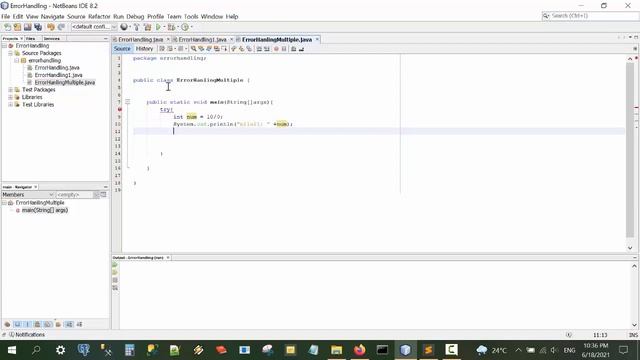Switch to ErrorHandling1.java editor tab
Screen dimensions: 640x360
[202, 40]
